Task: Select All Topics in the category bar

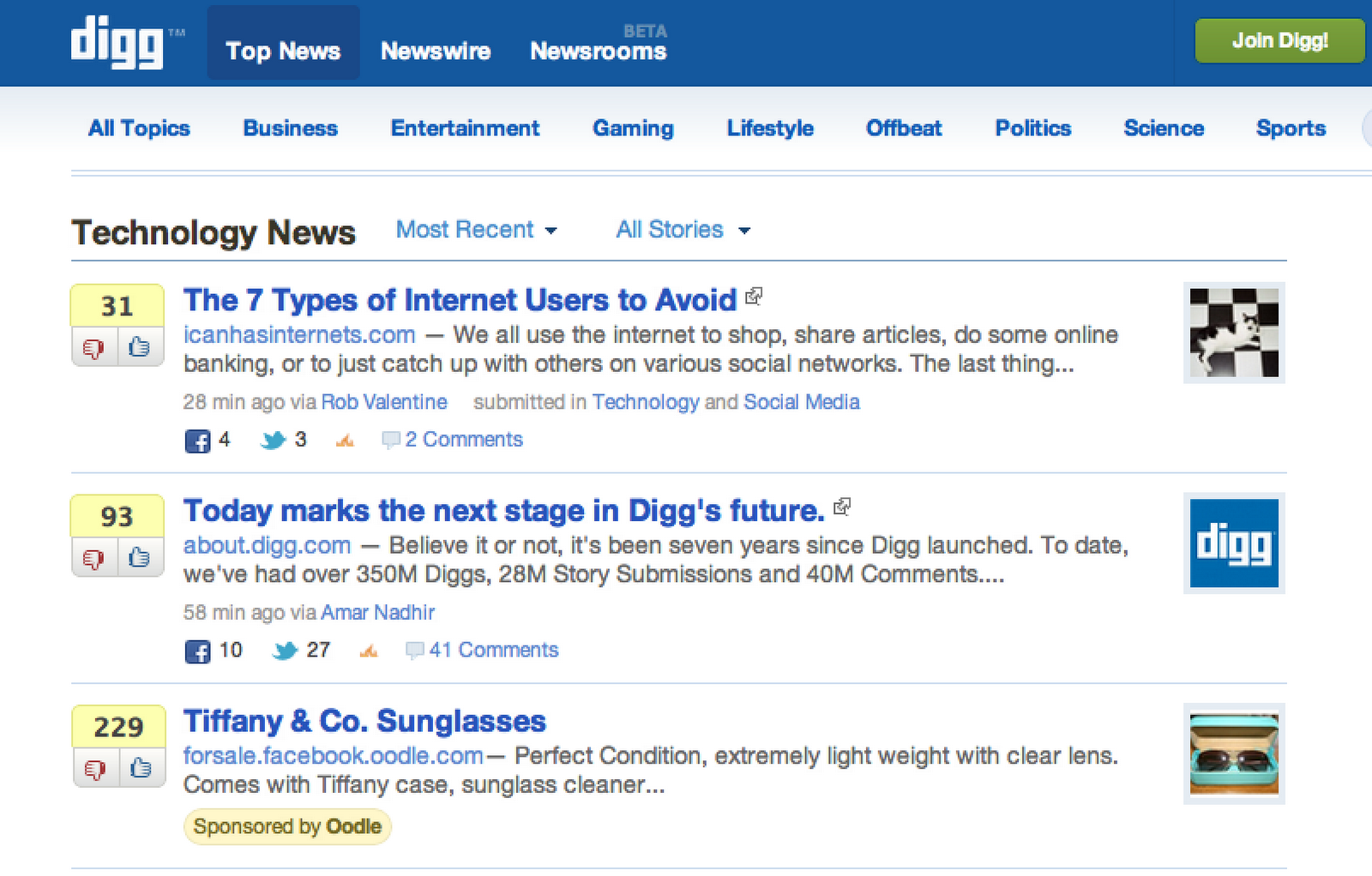Action: pyautogui.click(x=139, y=128)
